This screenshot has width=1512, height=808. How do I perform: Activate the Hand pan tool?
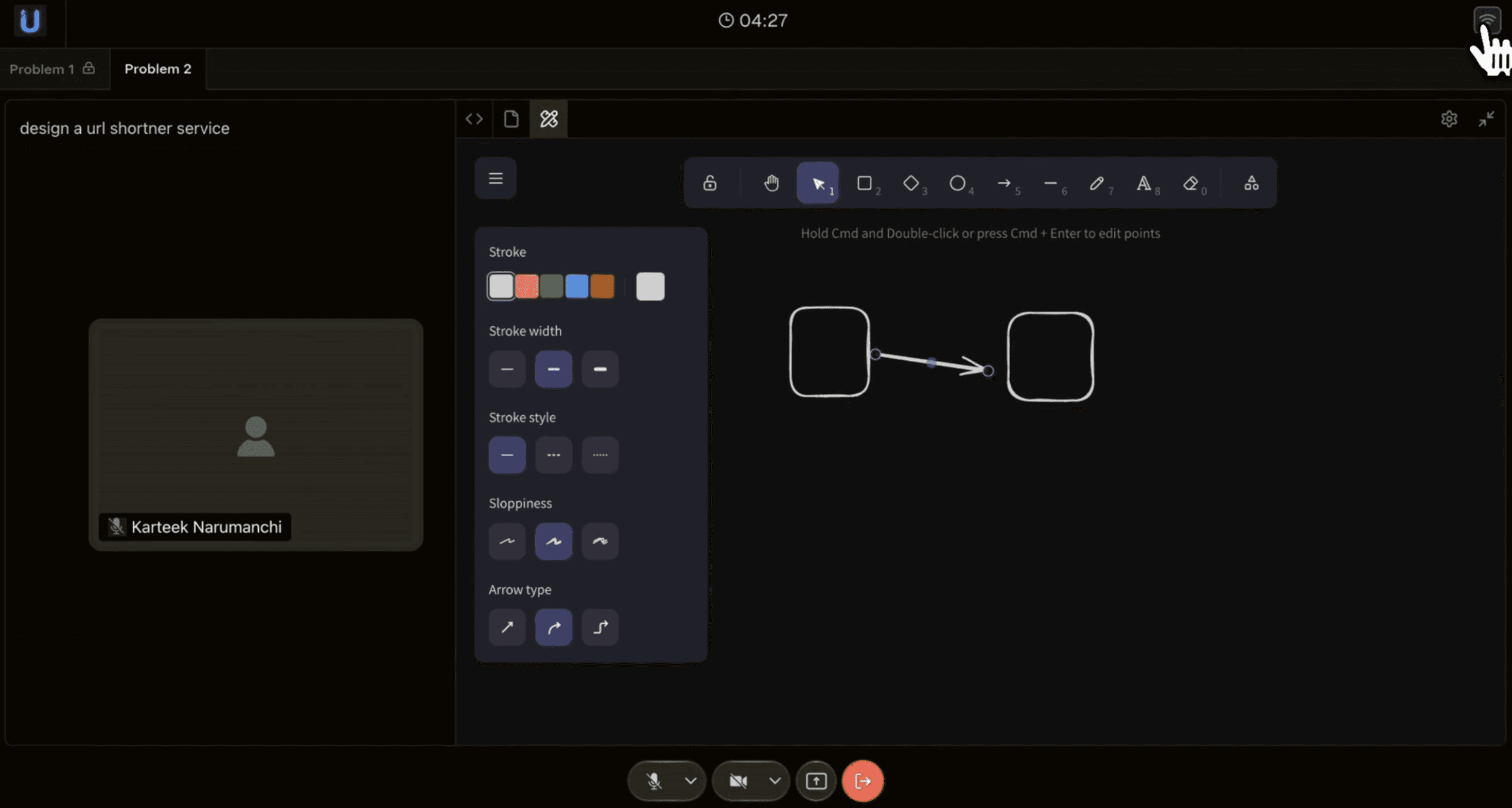tap(771, 184)
